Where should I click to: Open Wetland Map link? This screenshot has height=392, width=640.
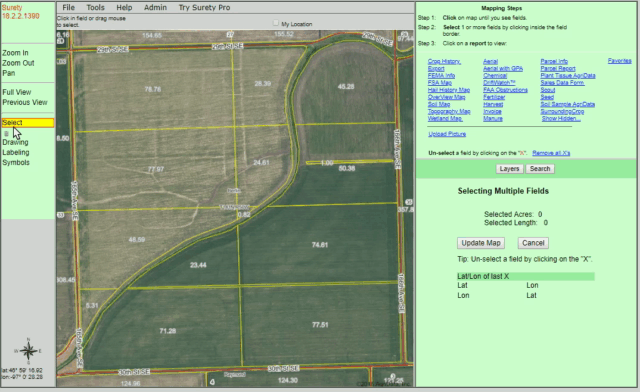tap(445, 118)
